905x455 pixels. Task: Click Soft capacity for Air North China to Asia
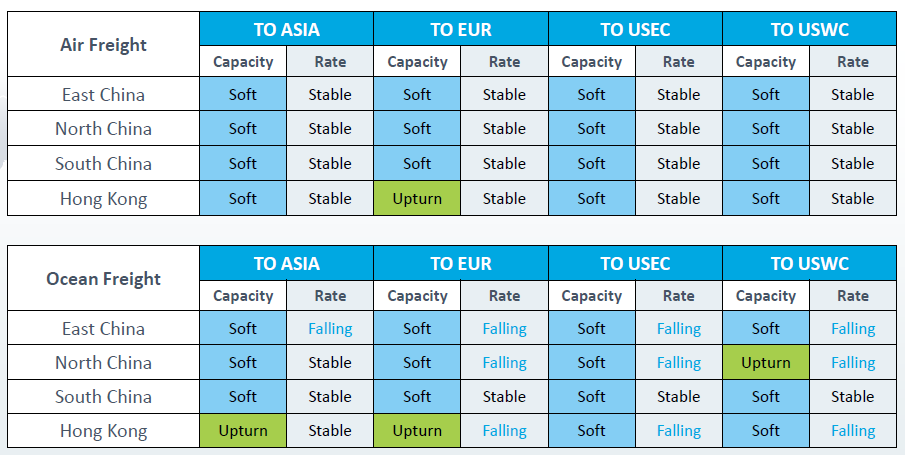(243, 128)
